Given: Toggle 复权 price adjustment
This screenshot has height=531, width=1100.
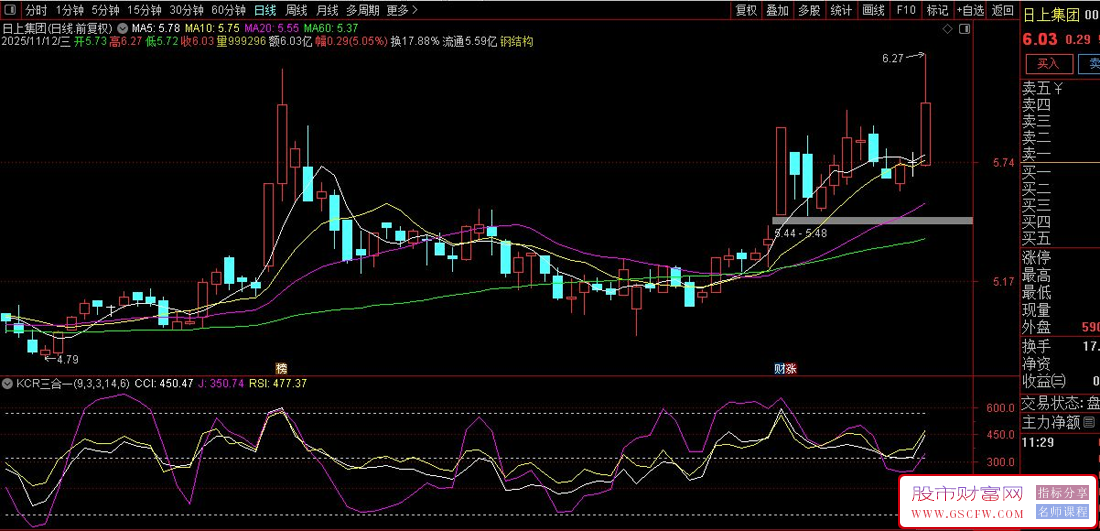Looking at the screenshot, I should pyautogui.click(x=746, y=10).
